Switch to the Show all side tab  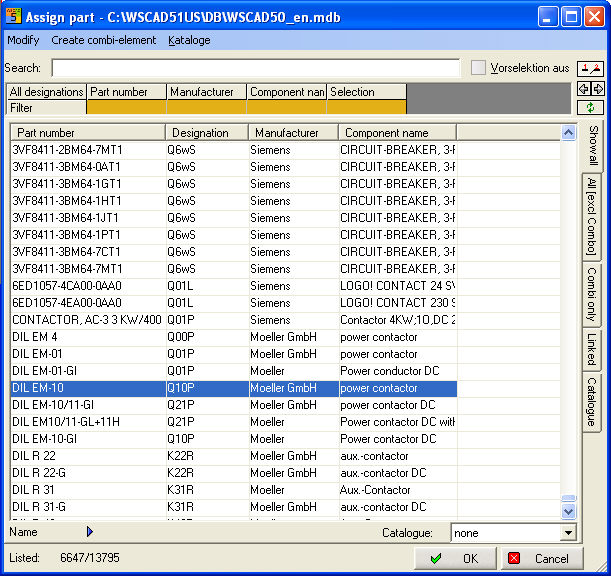(x=593, y=145)
